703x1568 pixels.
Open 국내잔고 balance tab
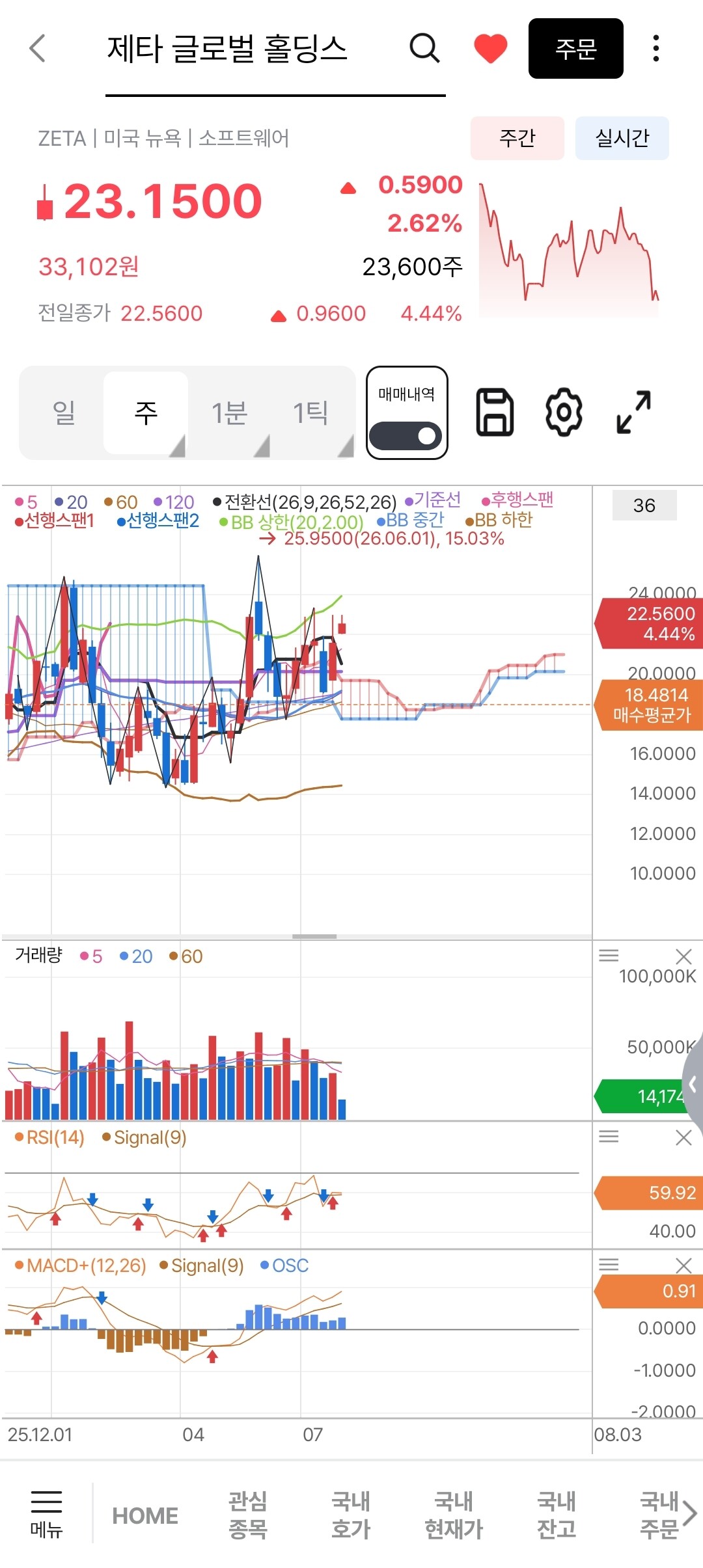tap(557, 1515)
